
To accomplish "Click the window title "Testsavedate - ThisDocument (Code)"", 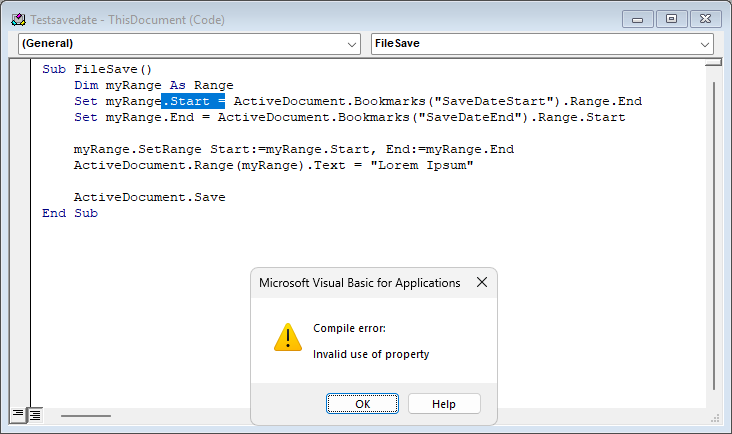I will tap(127, 20).
